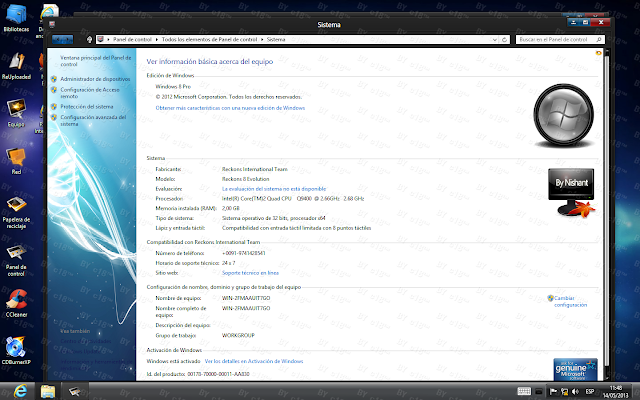Image resolution: width=640 pixels, height=400 pixels.
Task: Click the By Nishant monitor logo
Action: pos(571,192)
